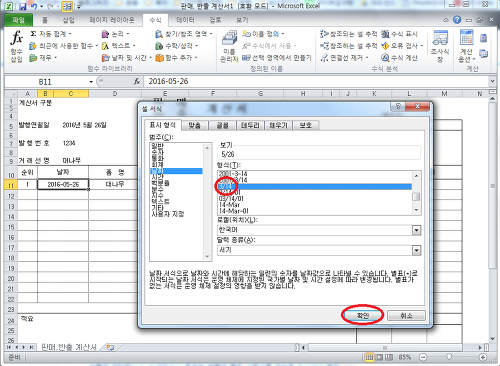
Task: Switch to the 채우기 tab in dialog
Action: (278, 125)
